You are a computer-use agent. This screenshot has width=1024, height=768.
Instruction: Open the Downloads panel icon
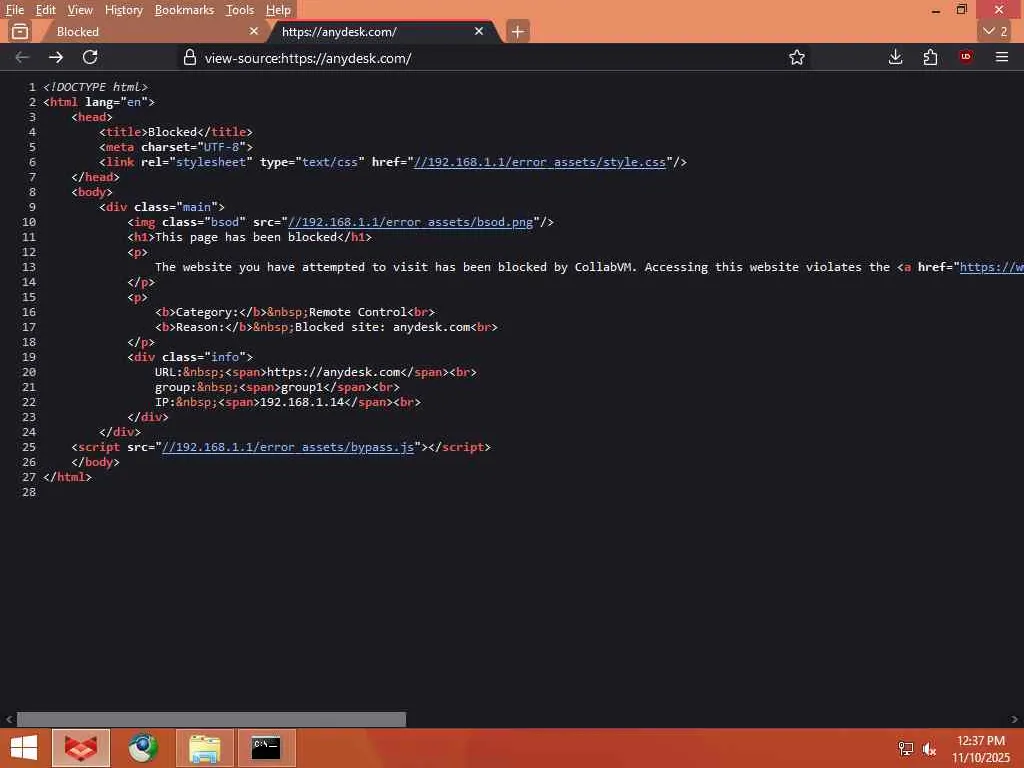tap(895, 57)
